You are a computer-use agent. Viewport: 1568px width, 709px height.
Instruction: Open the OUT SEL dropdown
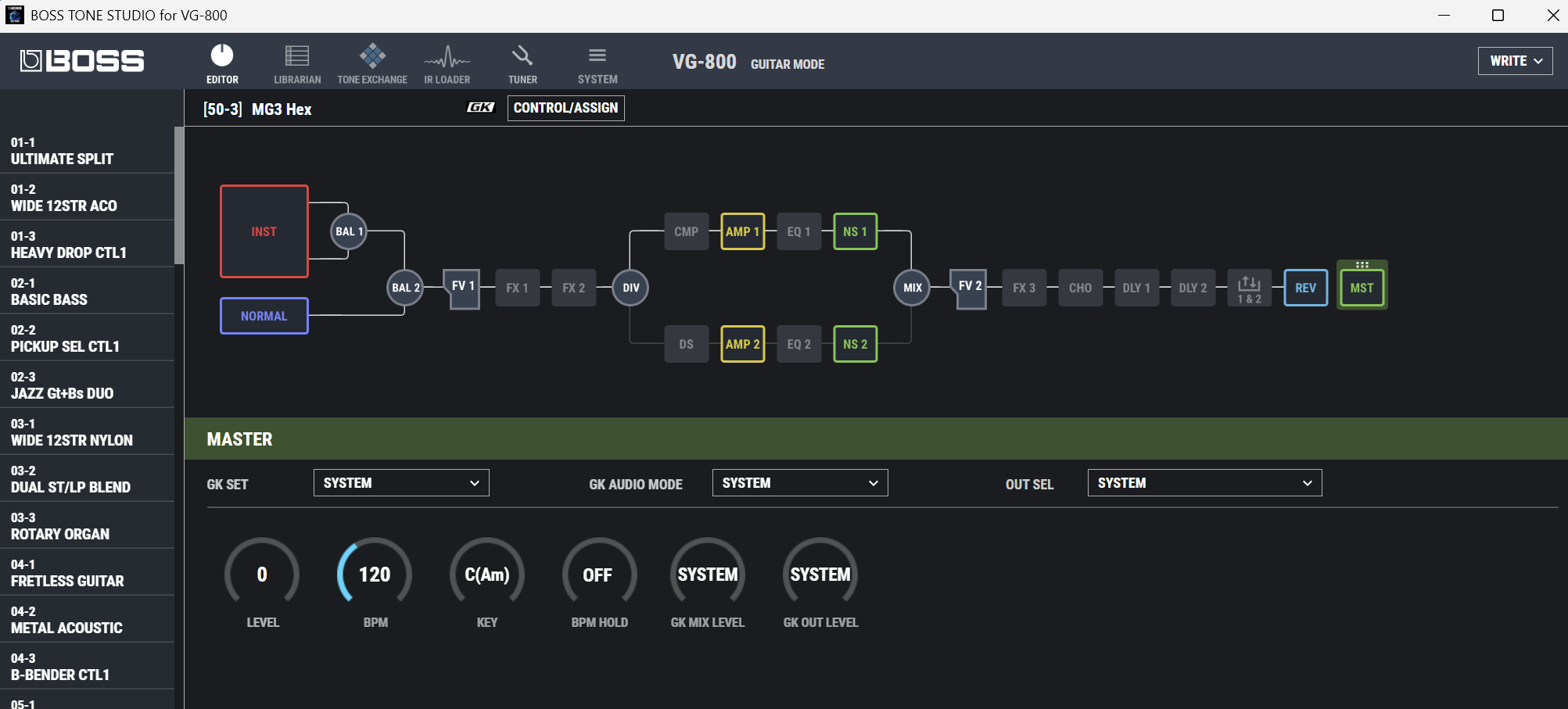(1204, 483)
